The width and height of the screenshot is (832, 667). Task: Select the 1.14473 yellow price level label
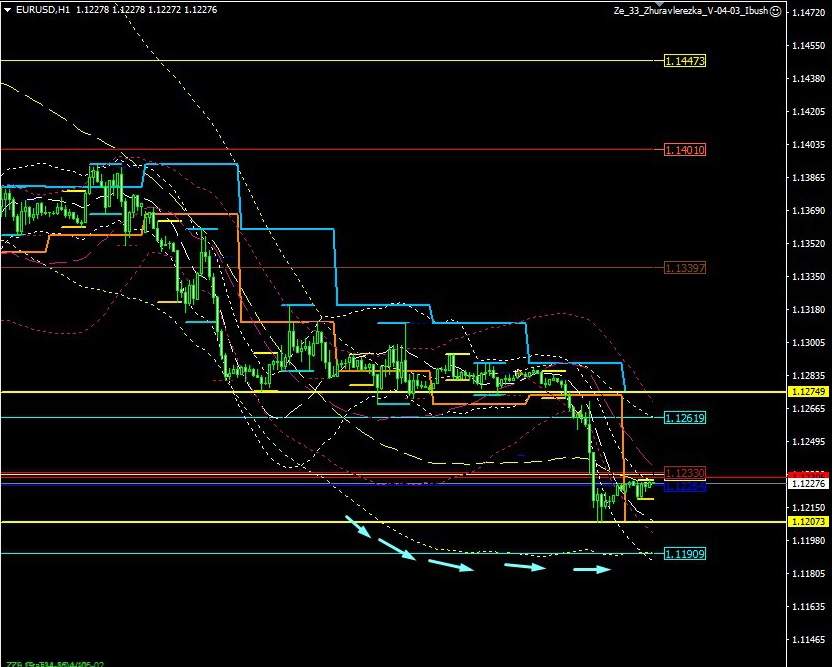(685, 61)
